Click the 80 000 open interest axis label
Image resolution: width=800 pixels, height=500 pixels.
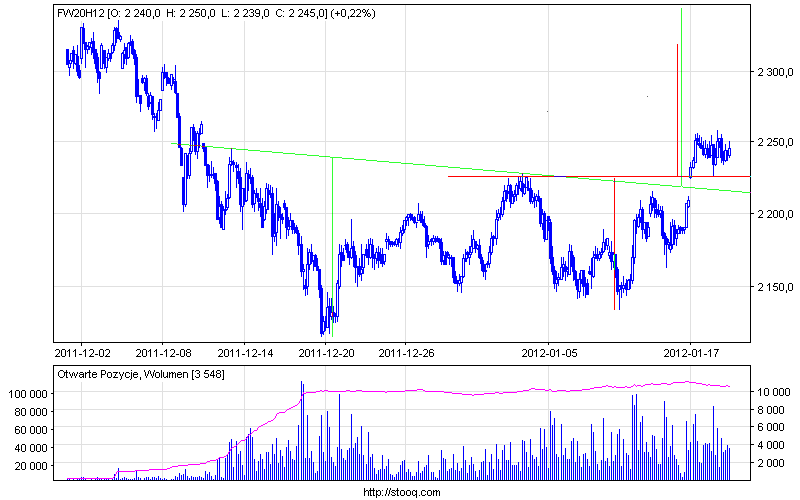(31, 412)
